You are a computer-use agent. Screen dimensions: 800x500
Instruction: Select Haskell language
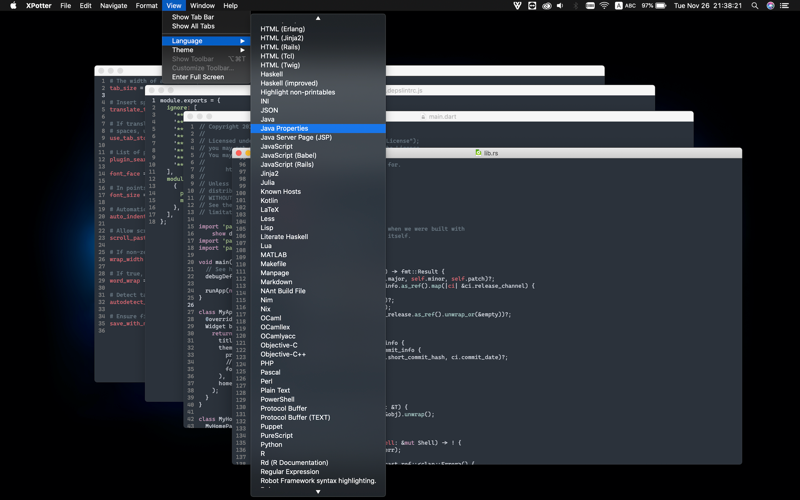click(x=318, y=74)
